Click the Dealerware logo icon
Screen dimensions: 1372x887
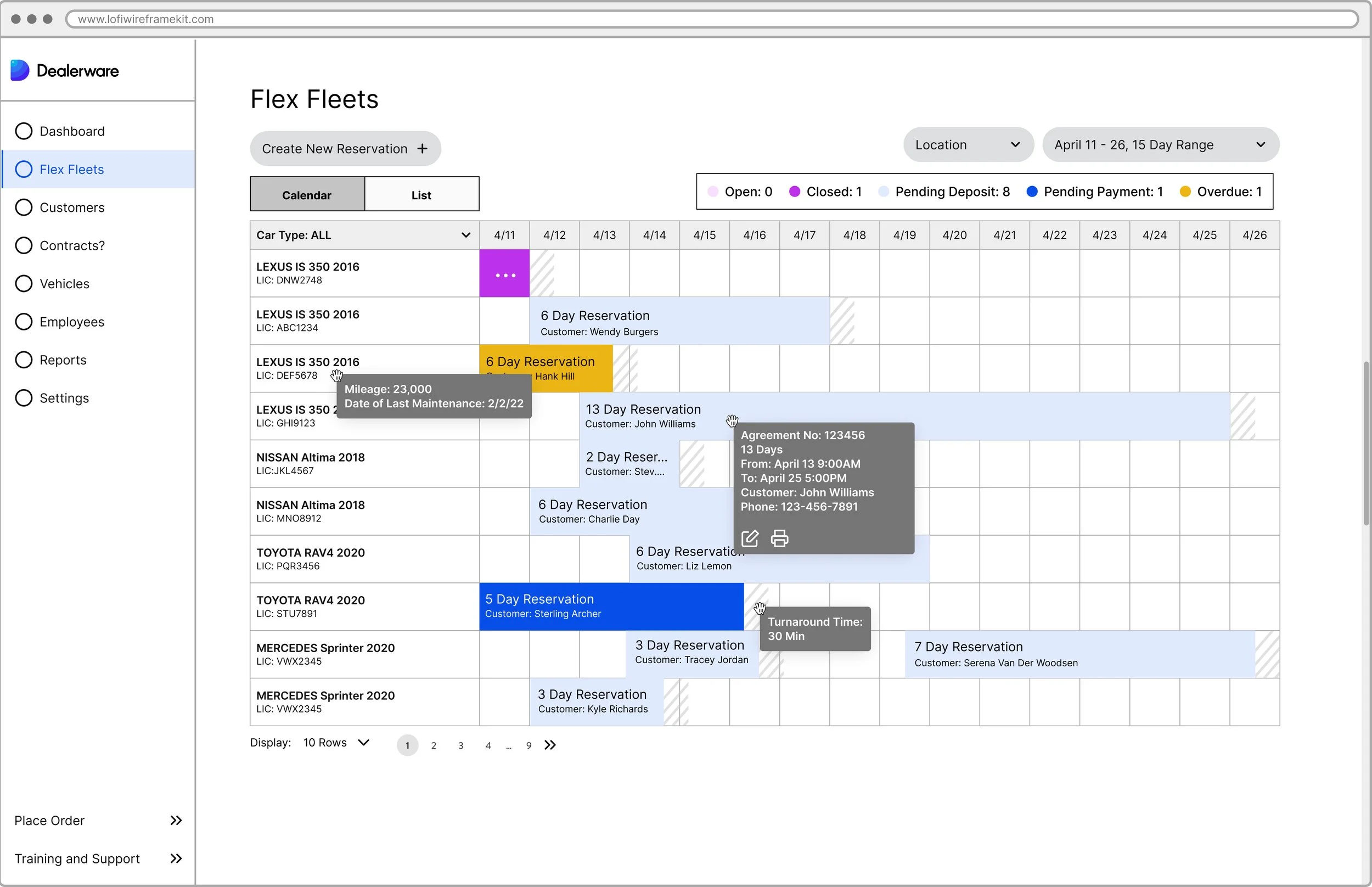[x=20, y=70]
